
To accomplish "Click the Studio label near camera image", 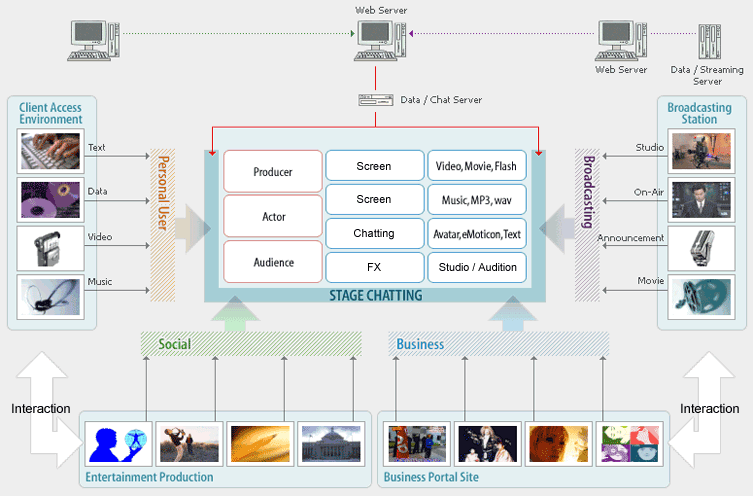I will click(x=650, y=147).
